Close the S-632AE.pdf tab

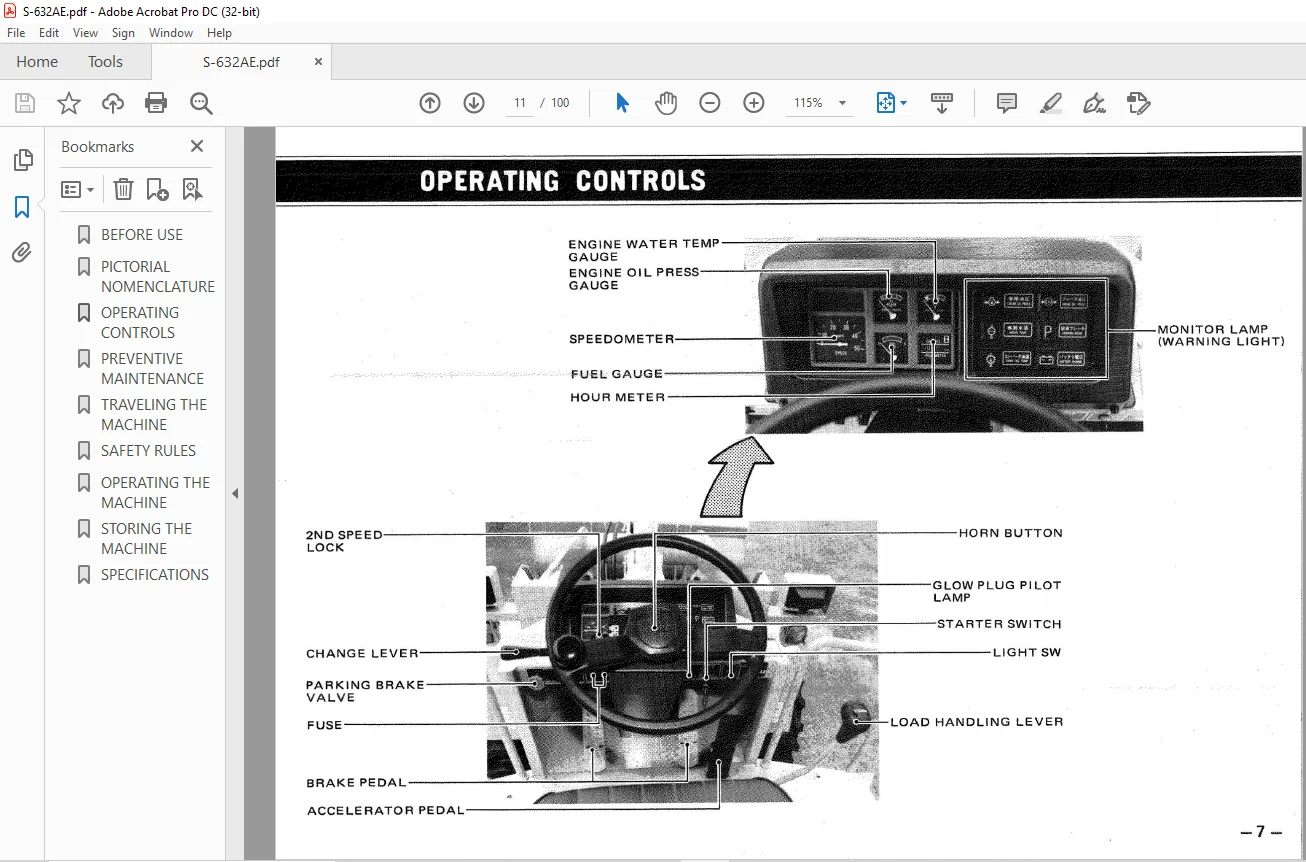[x=318, y=61]
